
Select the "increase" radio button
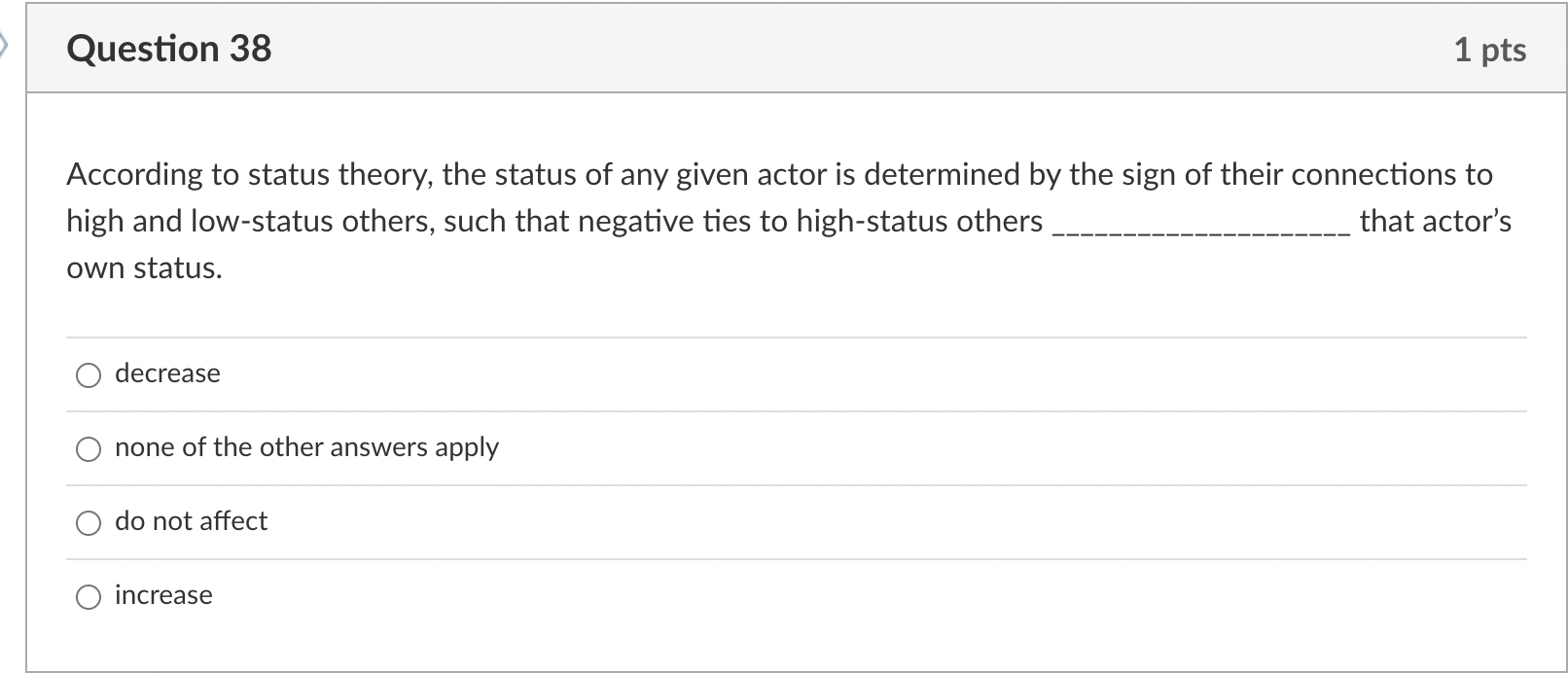tap(89, 596)
